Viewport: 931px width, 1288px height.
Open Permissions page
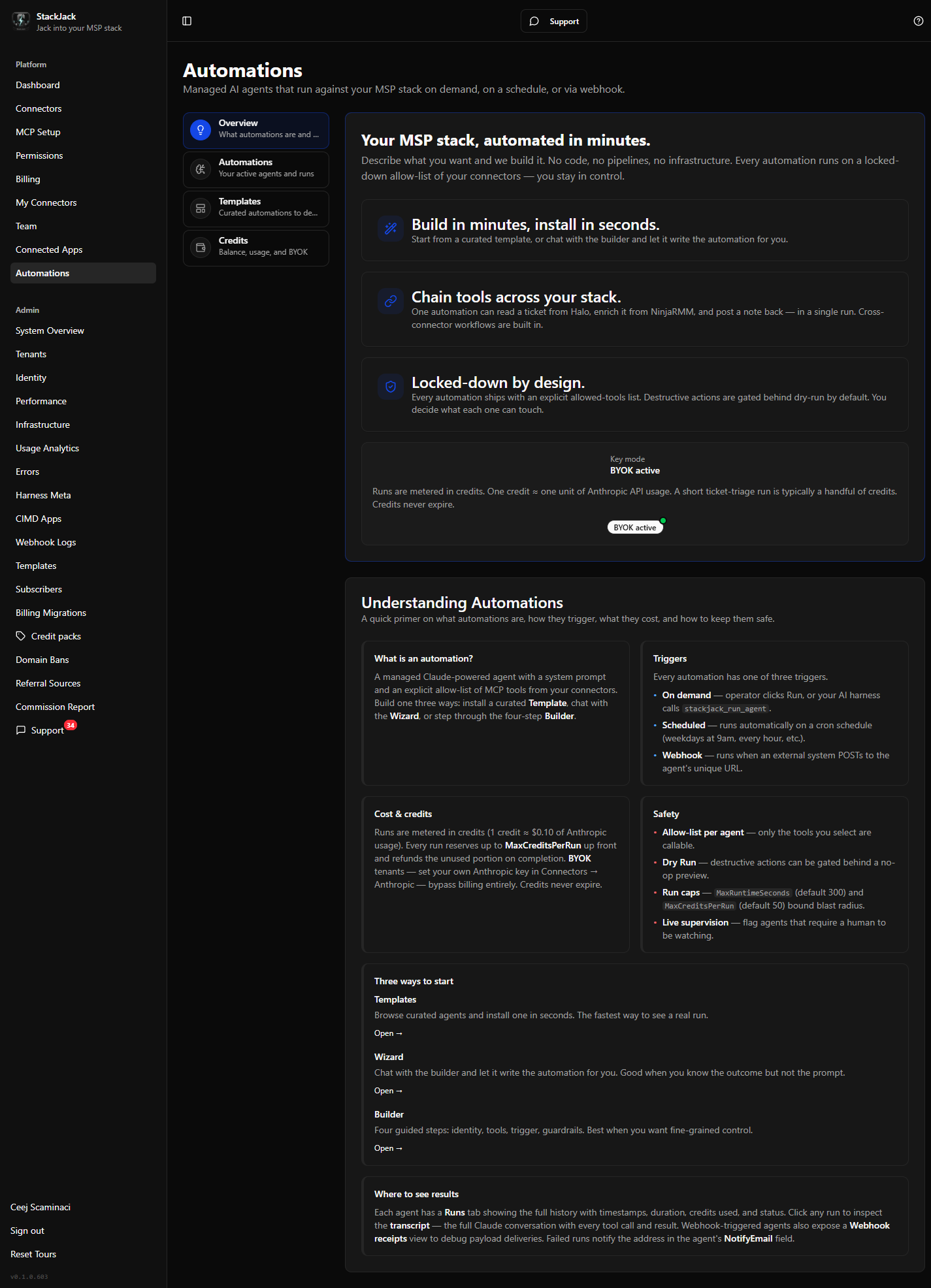(x=83, y=155)
